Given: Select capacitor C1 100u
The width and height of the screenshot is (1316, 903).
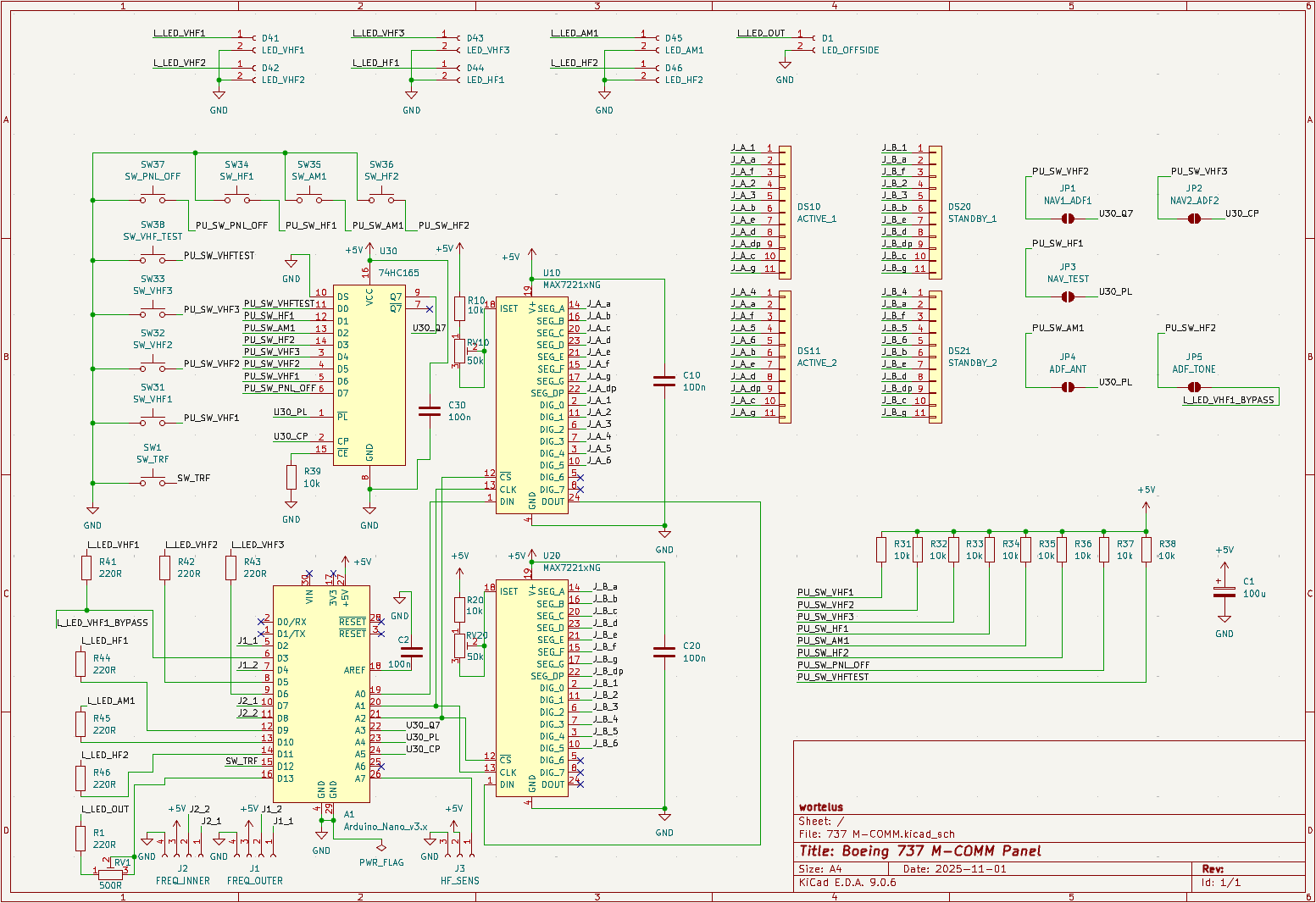Looking at the screenshot, I should click(x=1223, y=593).
